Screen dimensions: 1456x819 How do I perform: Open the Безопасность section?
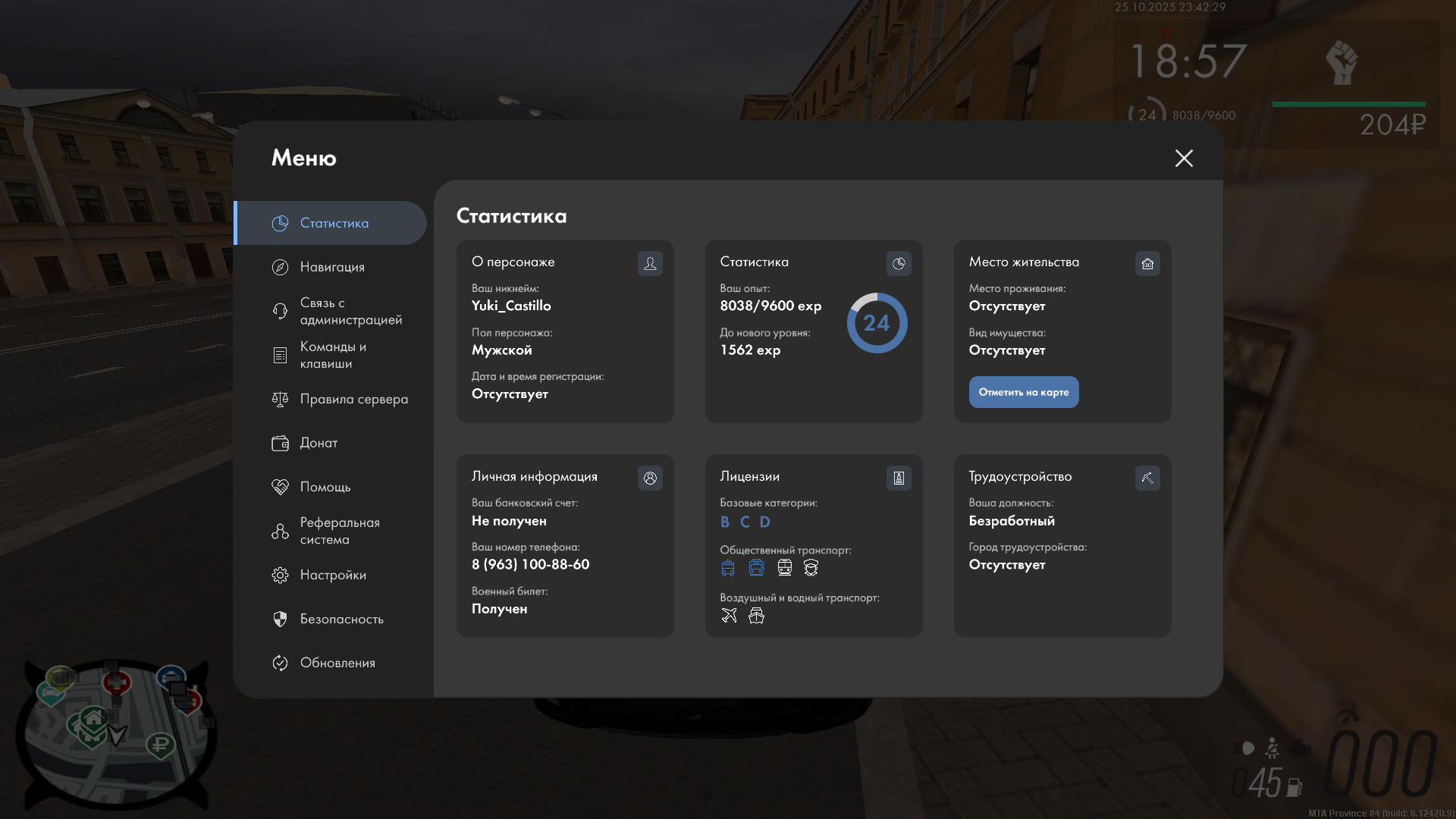pos(341,619)
